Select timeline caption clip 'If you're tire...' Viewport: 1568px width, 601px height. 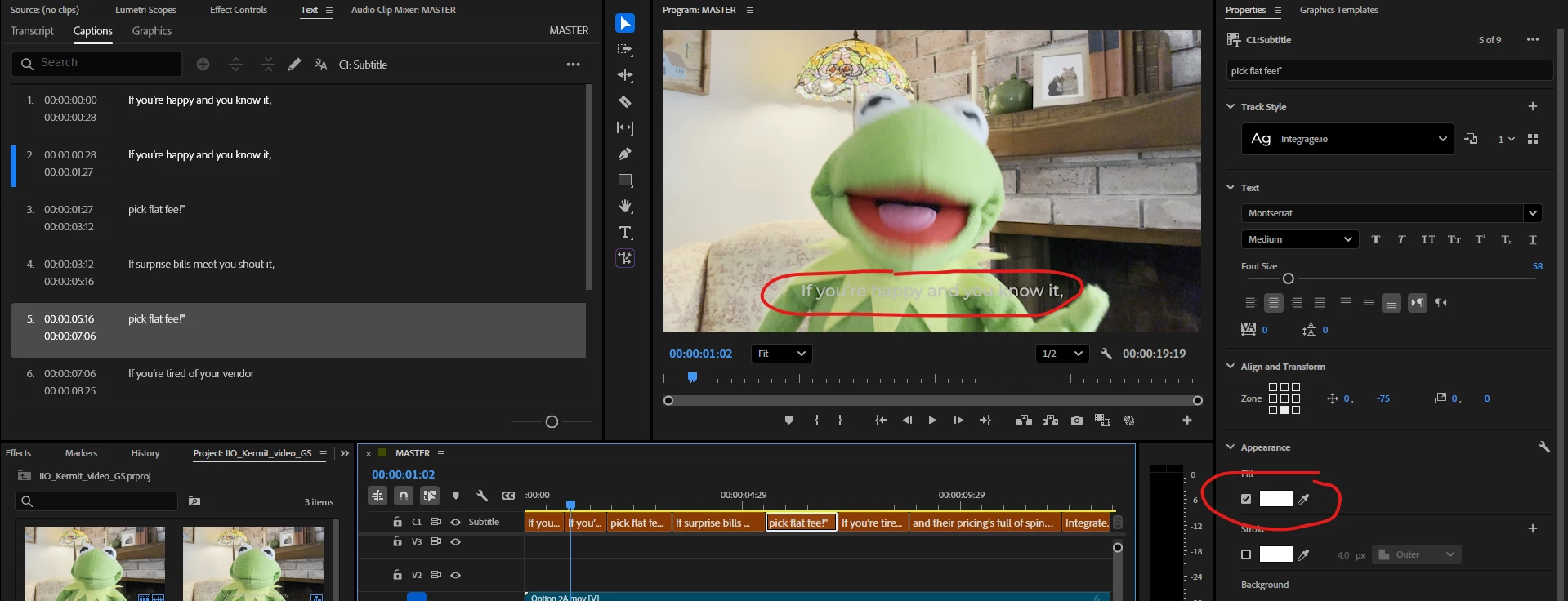(873, 523)
